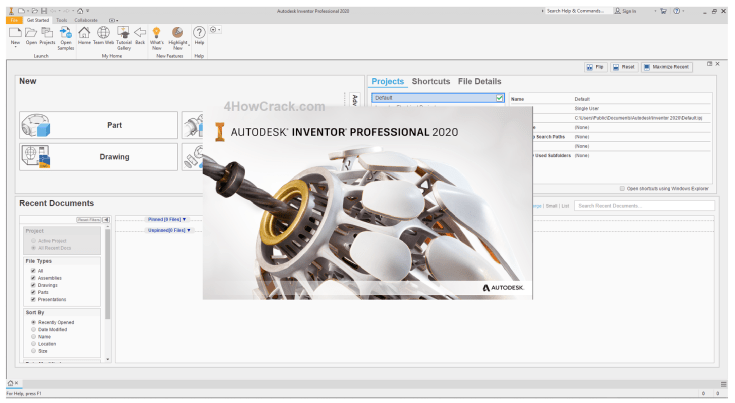735x403 pixels.
Task: Sort recent documents by Date Modified
Action: 33,329
